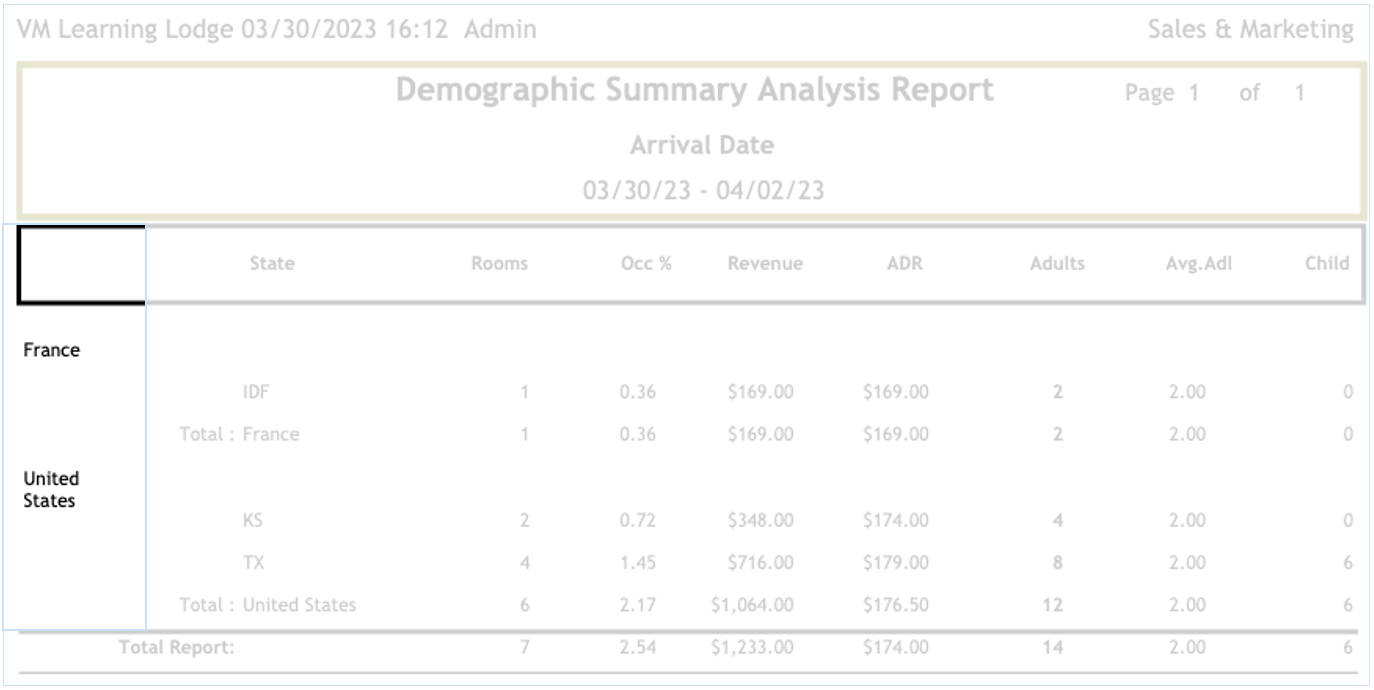Select the Total Report label

[176, 647]
